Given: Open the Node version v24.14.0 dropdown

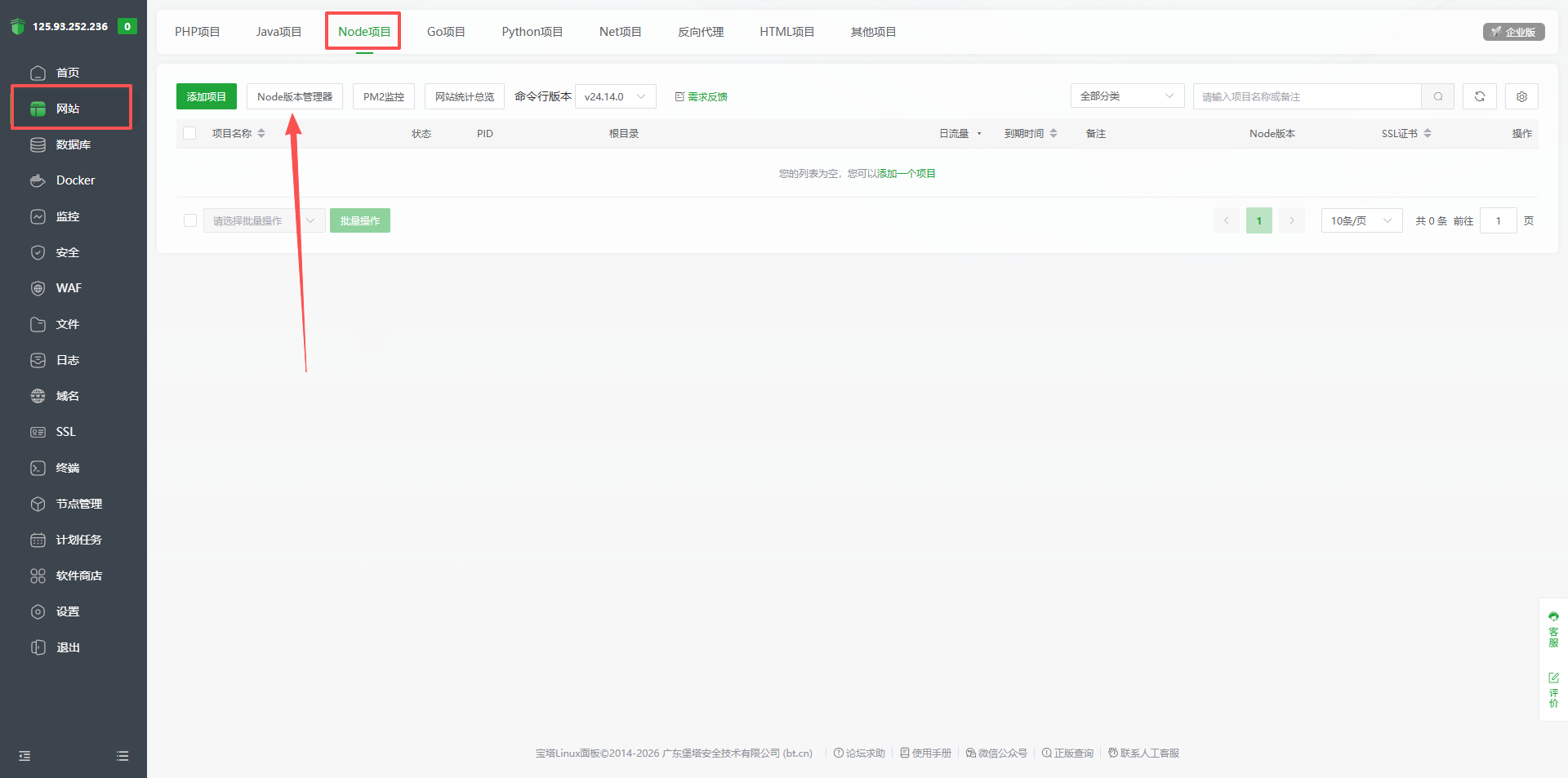Looking at the screenshot, I should (x=614, y=96).
